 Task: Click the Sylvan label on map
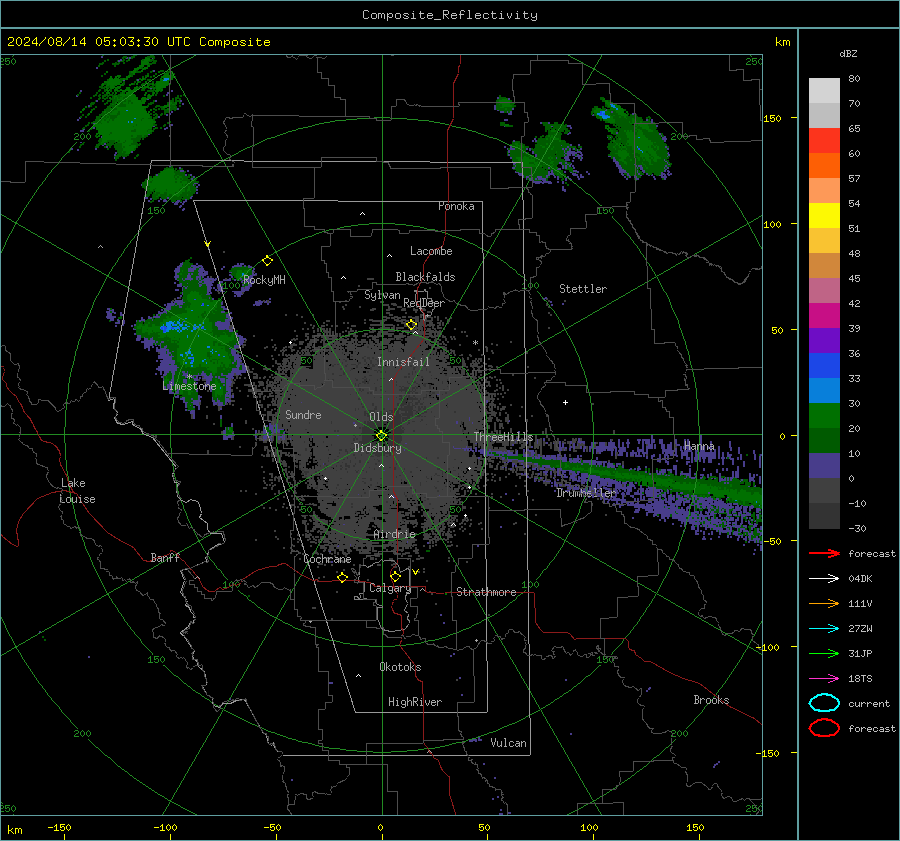click(382, 295)
